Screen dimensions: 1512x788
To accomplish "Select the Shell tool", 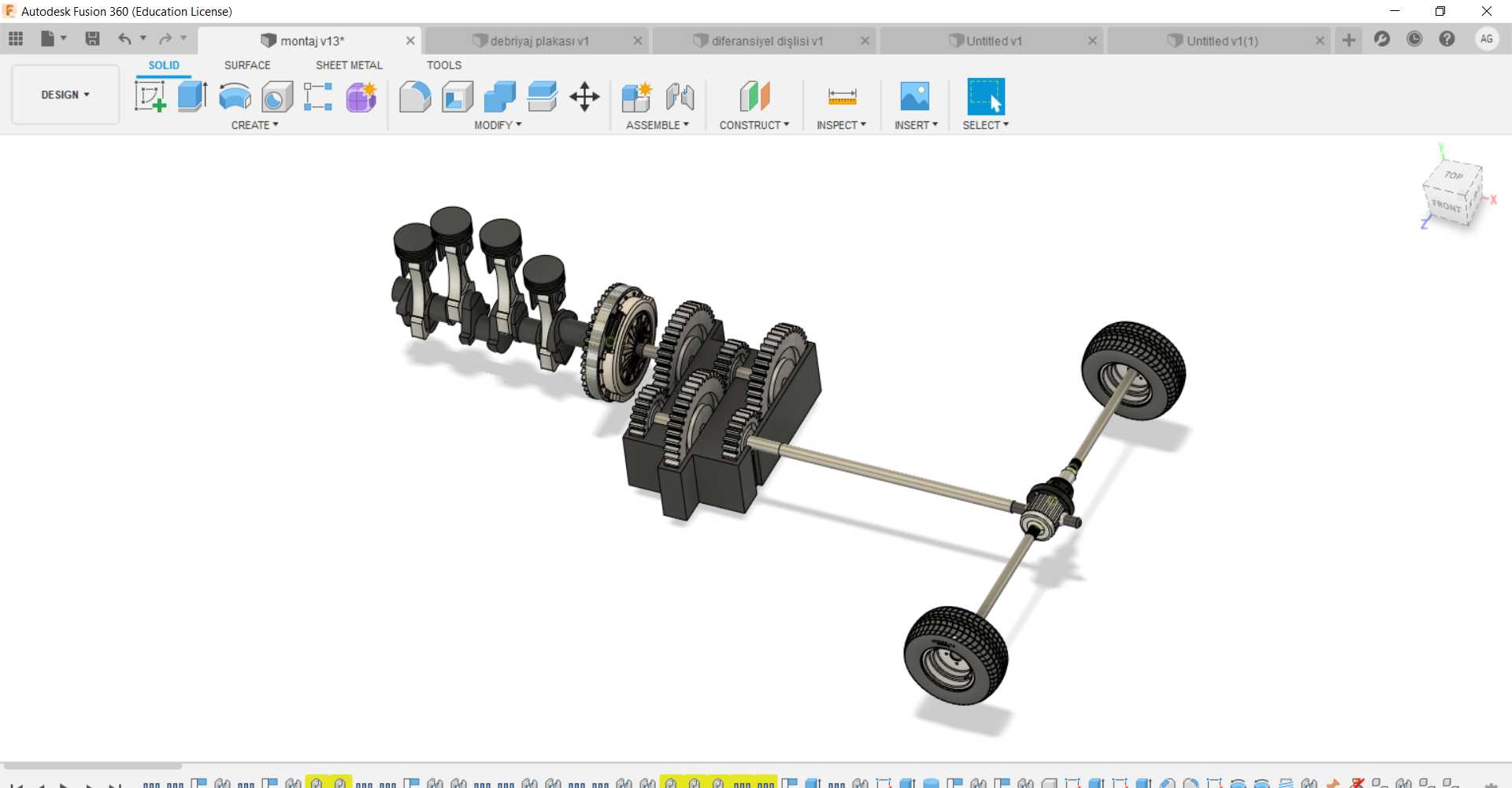I will click(458, 97).
